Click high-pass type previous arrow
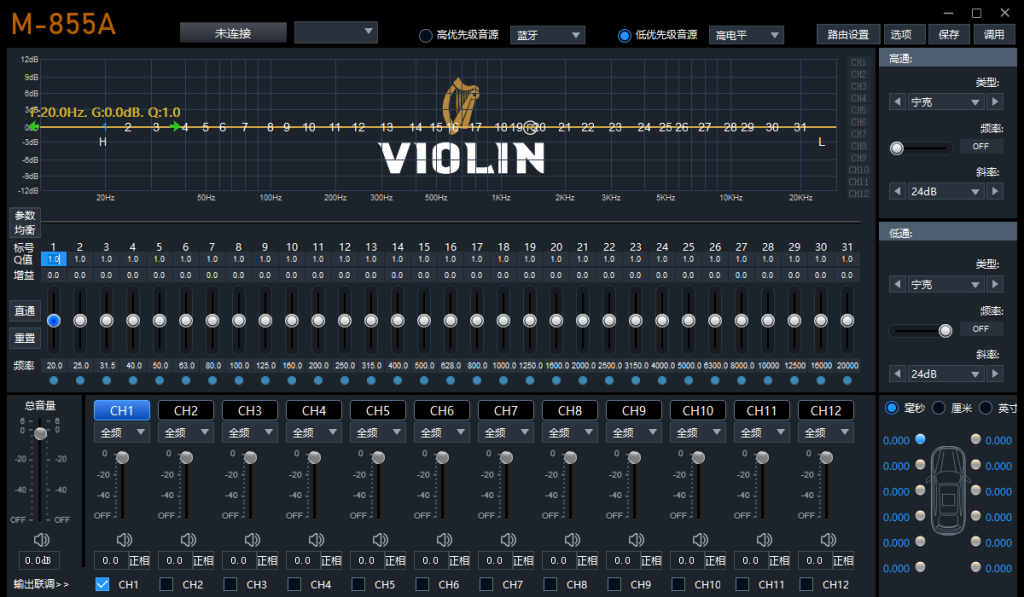Image resolution: width=1024 pixels, height=597 pixels. click(897, 102)
